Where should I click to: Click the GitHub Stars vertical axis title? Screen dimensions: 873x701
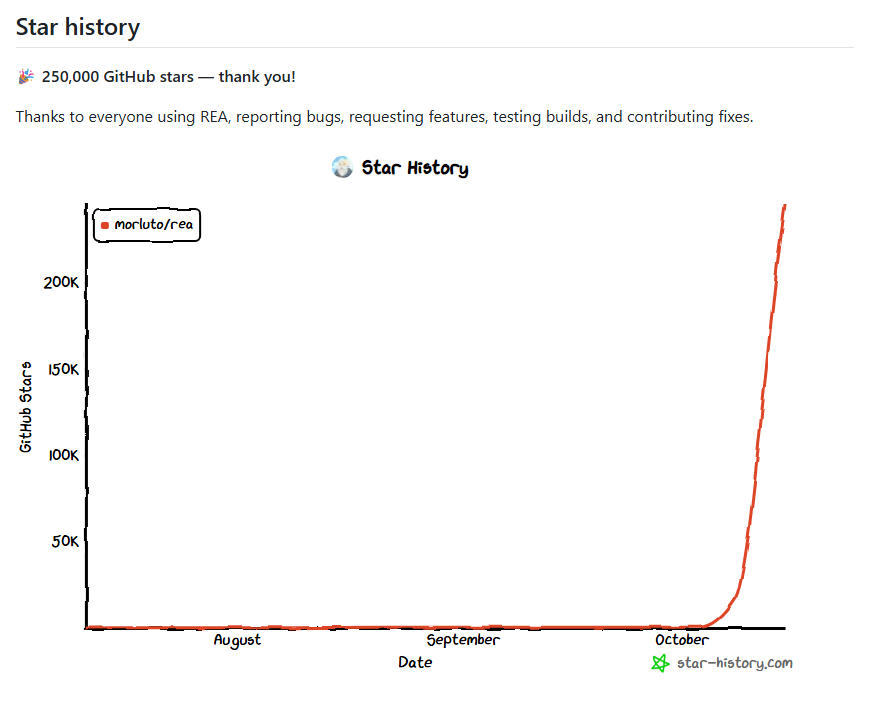click(26, 407)
